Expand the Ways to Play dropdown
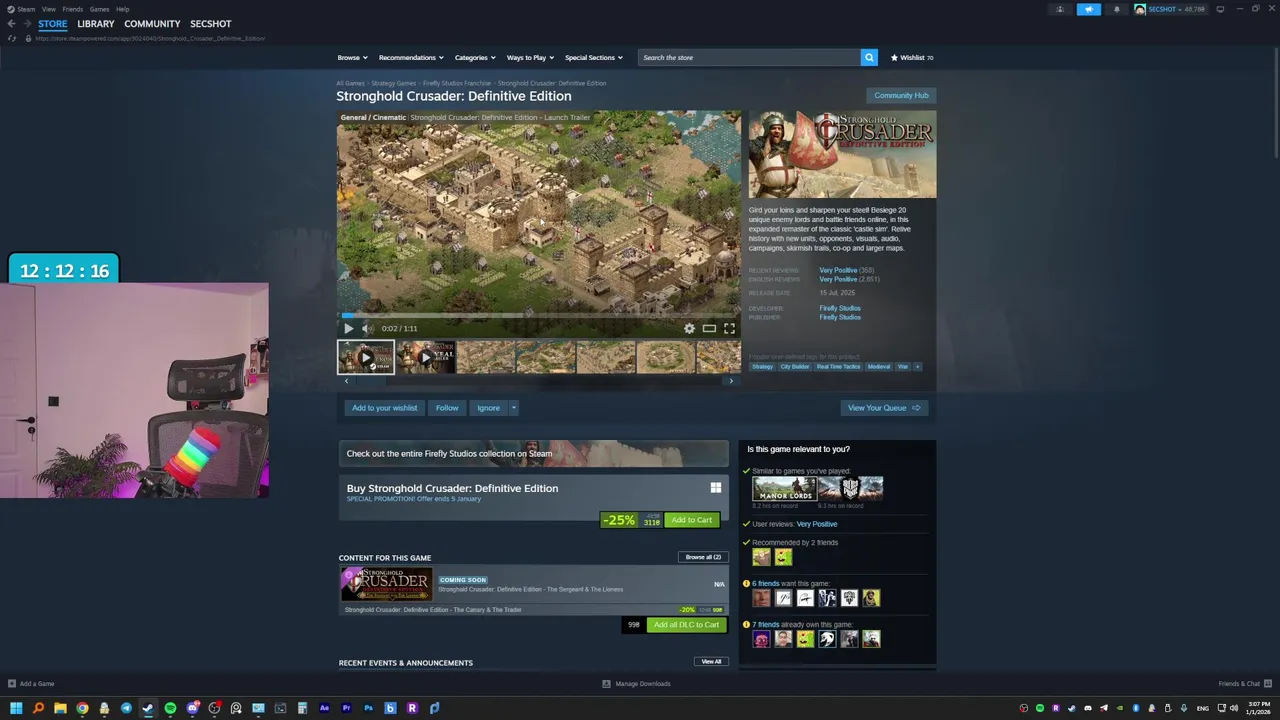The height and width of the screenshot is (720, 1280). [x=530, y=57]
